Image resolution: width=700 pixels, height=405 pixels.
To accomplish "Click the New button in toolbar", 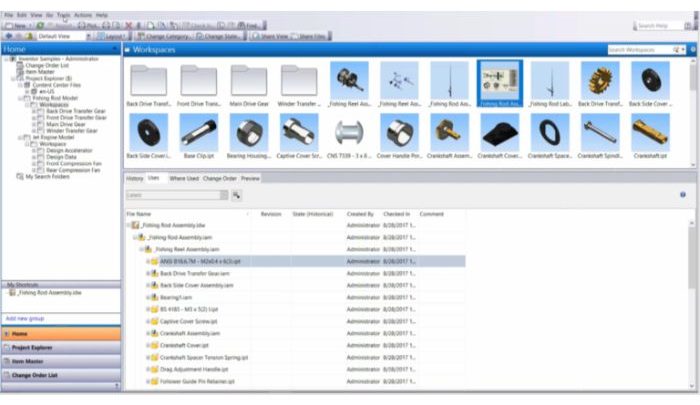I will [x=18, y=25].
